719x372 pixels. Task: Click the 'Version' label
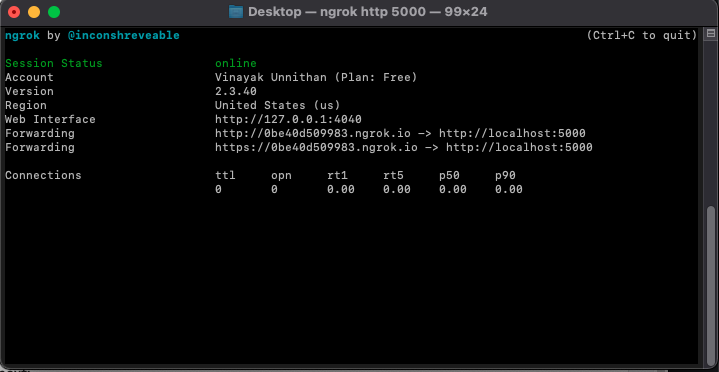coord(29,91)
